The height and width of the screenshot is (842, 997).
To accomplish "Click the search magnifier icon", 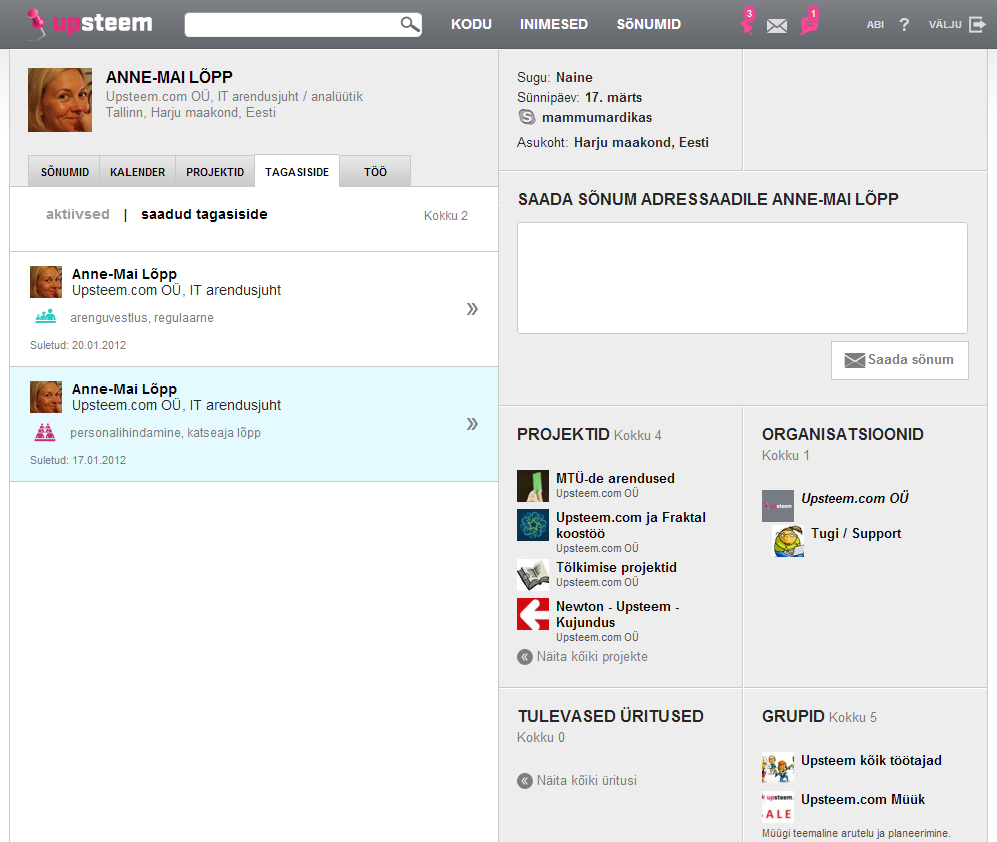I will click(410, 24).
